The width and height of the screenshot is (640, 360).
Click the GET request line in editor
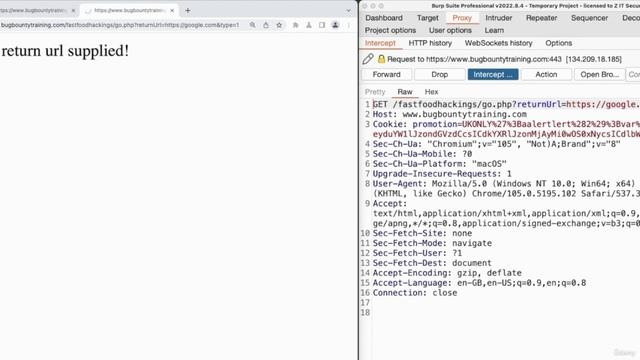(x=506, y=104)
